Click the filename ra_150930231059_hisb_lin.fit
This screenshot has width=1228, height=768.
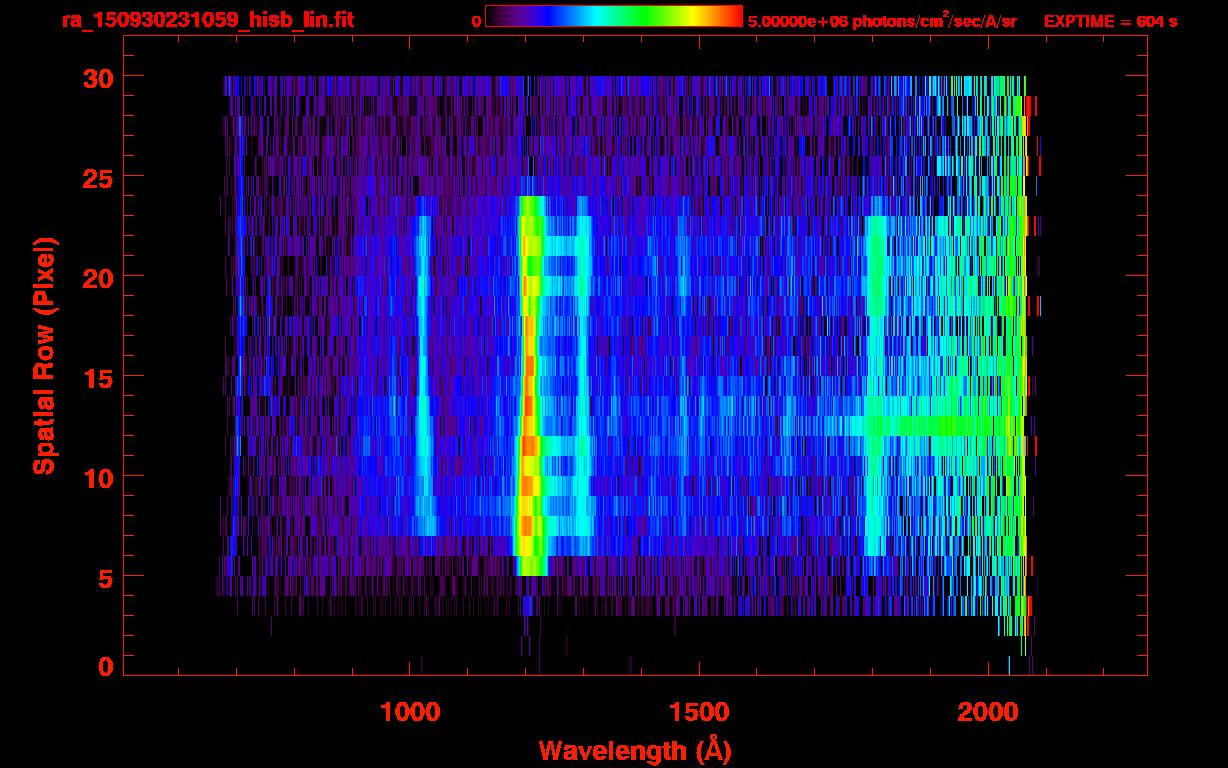(x=207, y=20)
